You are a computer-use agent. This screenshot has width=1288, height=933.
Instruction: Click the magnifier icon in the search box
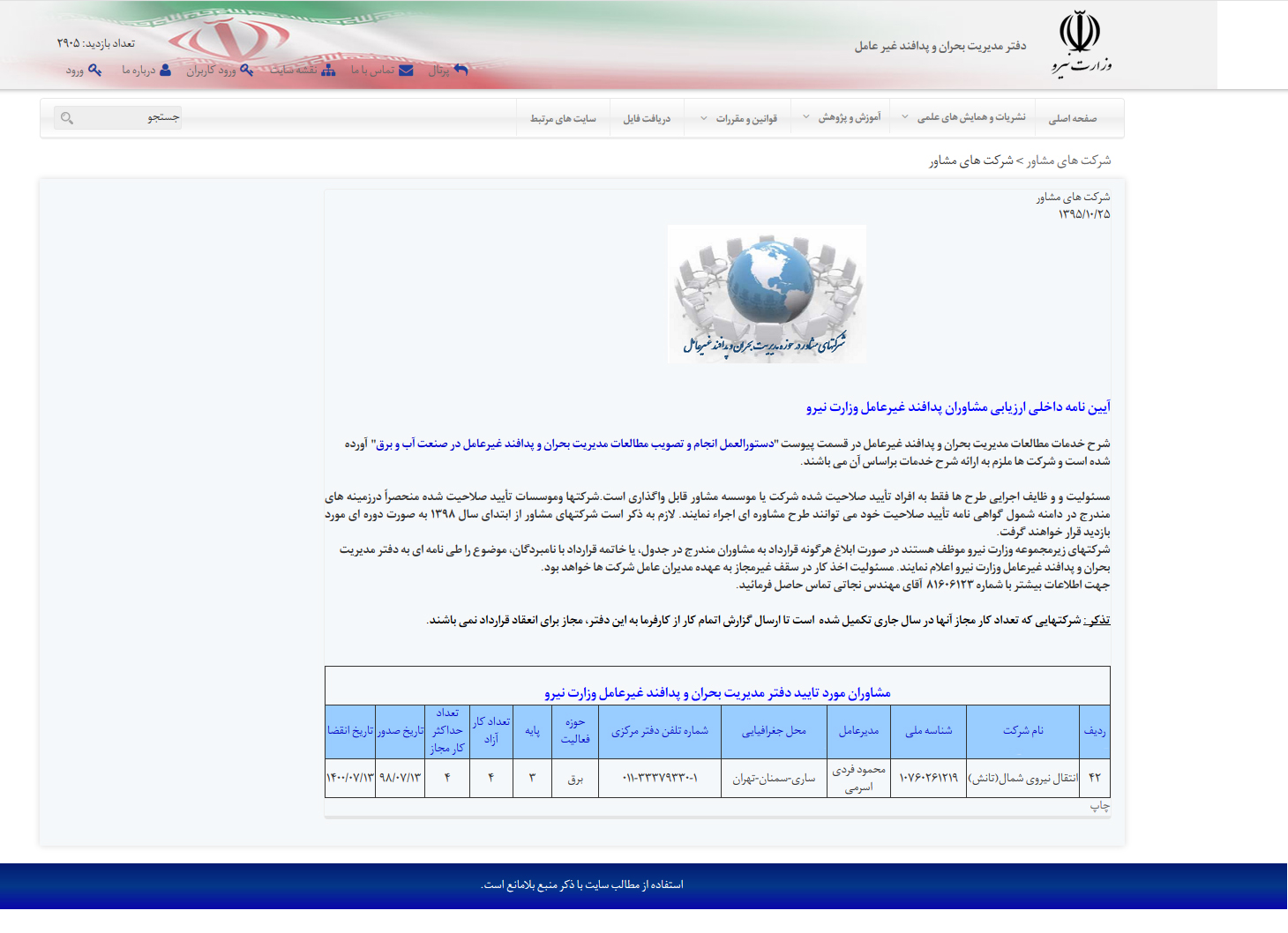click(x=67, y=118)
